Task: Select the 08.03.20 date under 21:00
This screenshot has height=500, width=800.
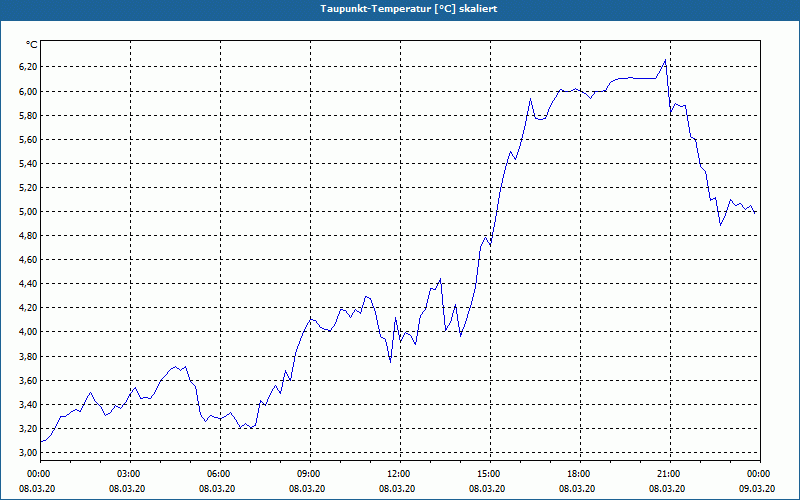Action: (667, 489)
